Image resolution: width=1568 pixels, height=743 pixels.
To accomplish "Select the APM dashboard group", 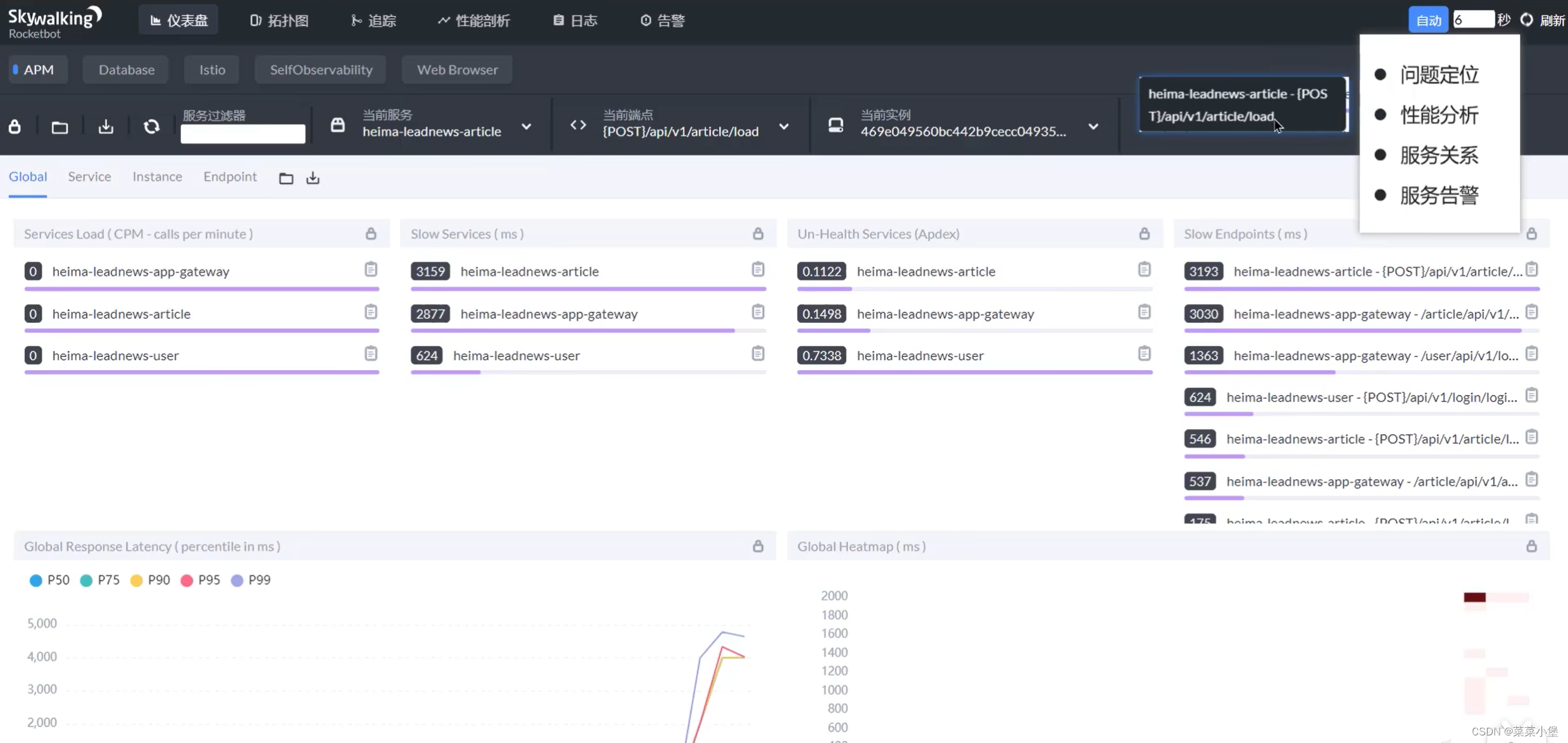I will click(37, 70).
